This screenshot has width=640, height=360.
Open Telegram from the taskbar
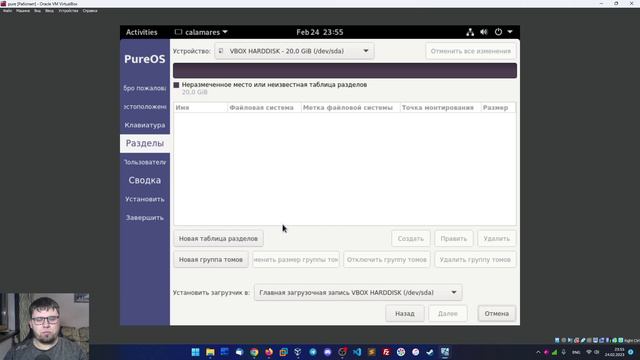coord(313,352)
